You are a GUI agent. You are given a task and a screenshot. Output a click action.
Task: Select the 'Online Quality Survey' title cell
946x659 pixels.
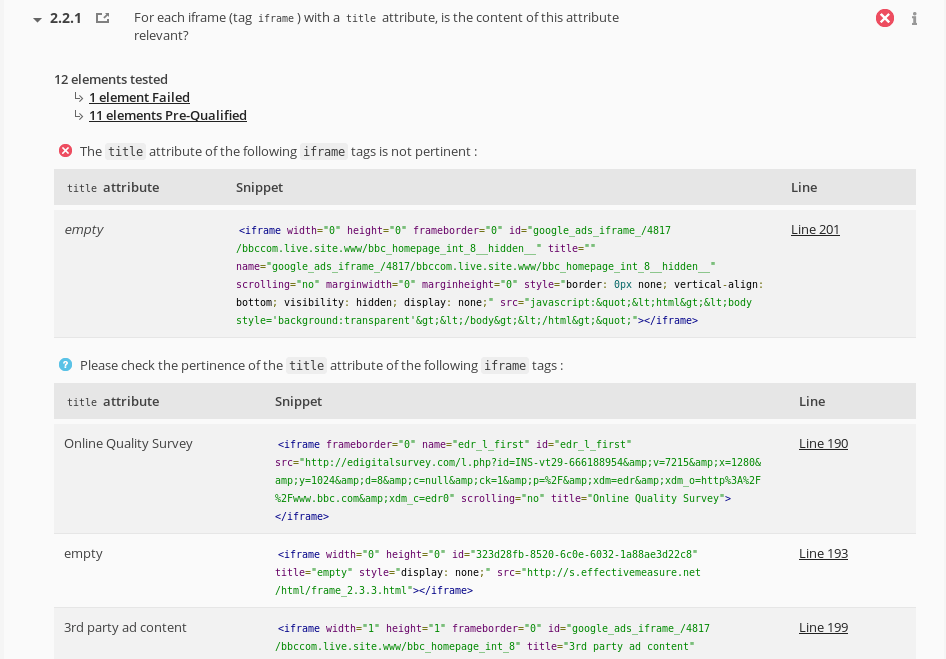(128, 443)
